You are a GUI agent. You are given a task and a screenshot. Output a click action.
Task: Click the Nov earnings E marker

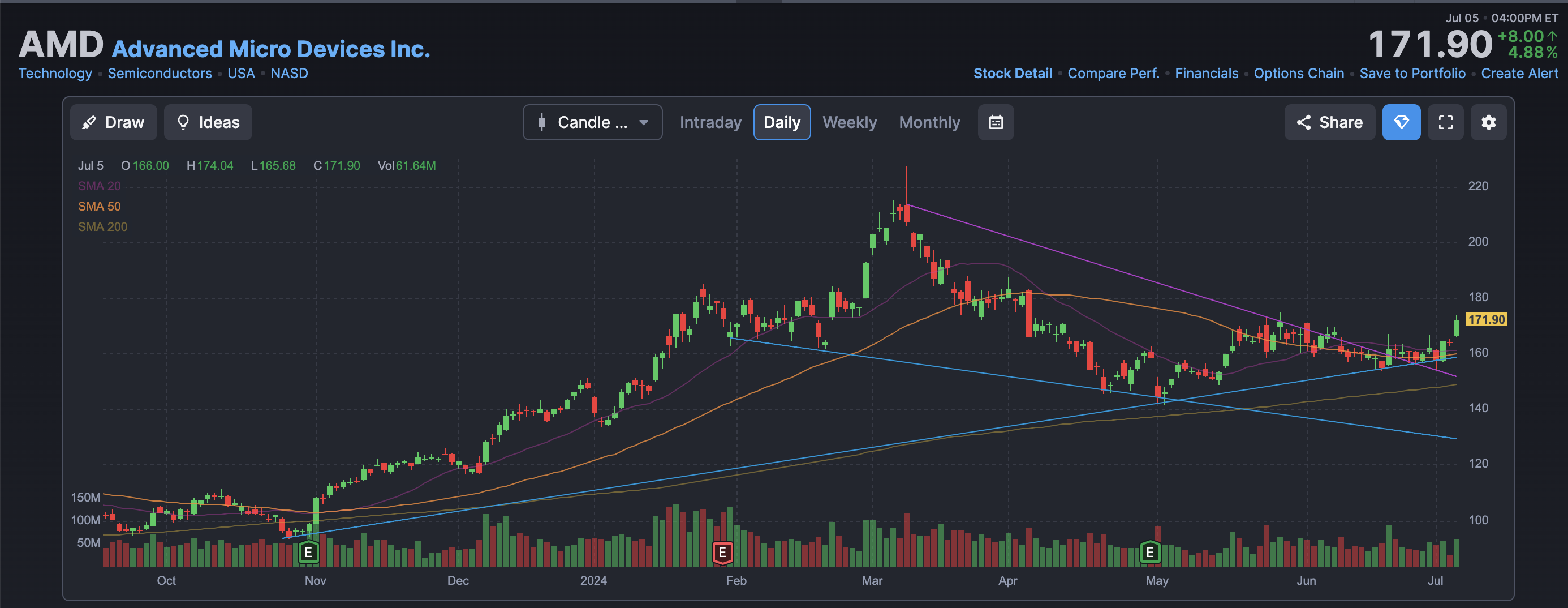click(308, 552)
